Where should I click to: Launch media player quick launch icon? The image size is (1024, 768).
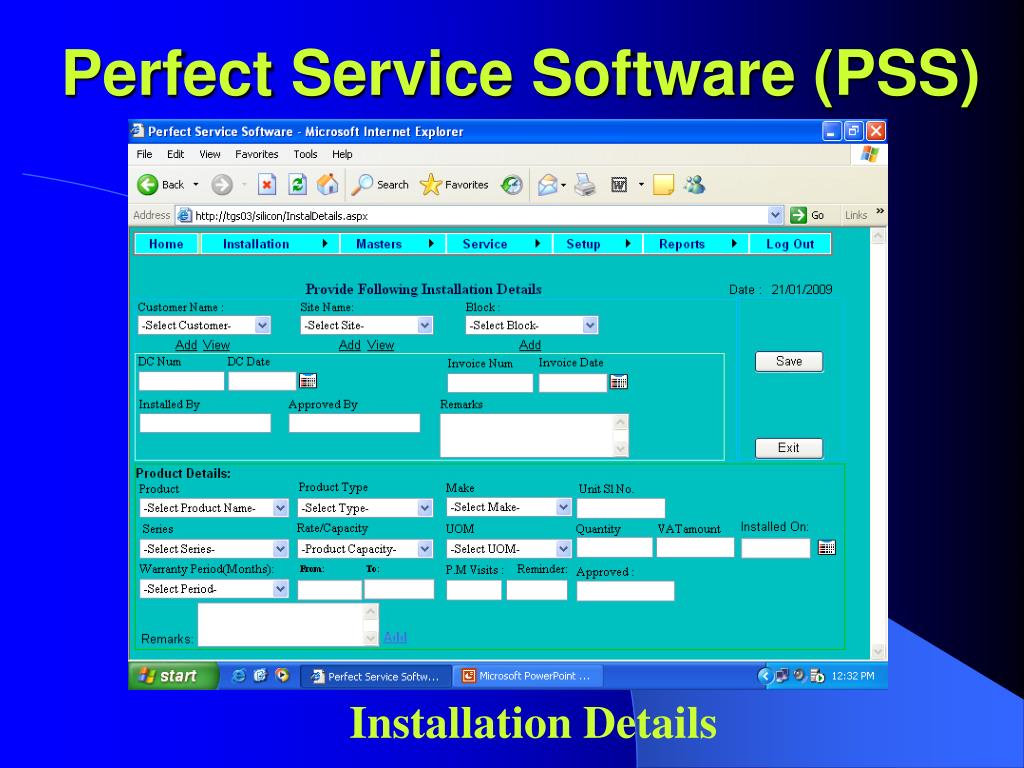(x=282, y=675)
